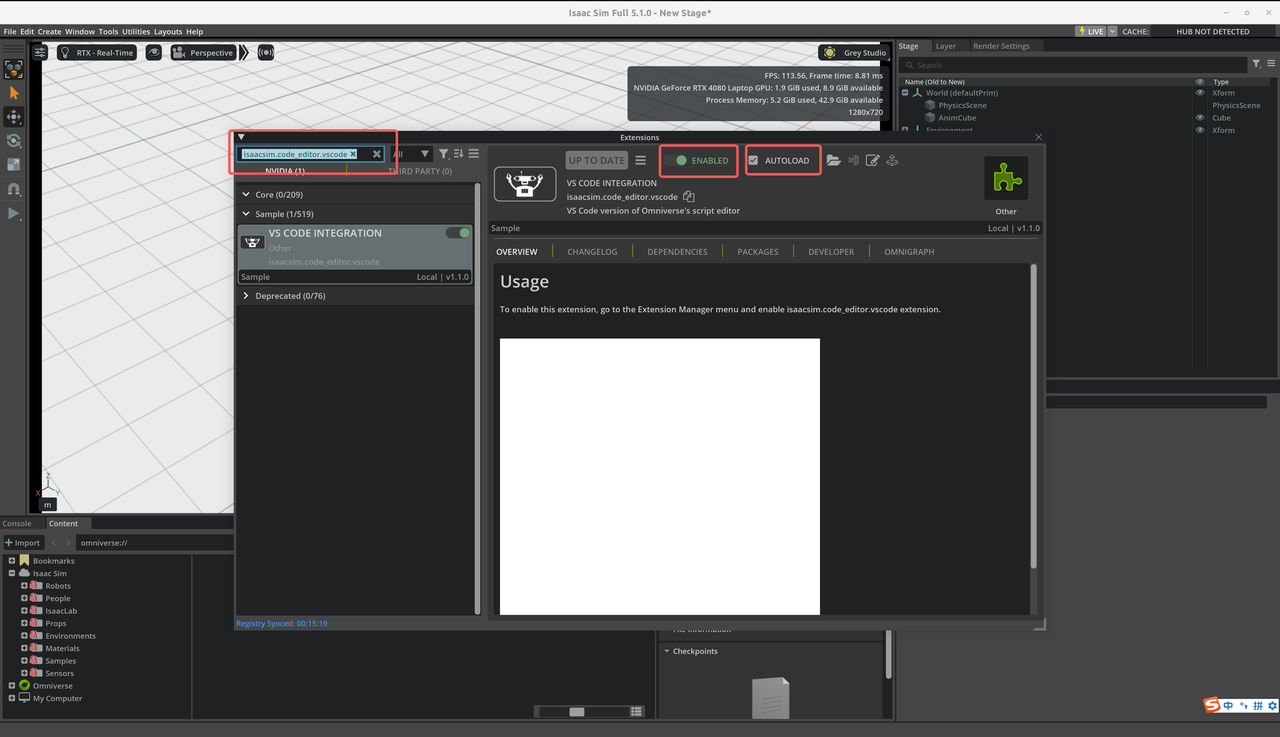Adjust the content thumbnail size slider
Viewport: 1280px width, 737px height.
(577, 711)
